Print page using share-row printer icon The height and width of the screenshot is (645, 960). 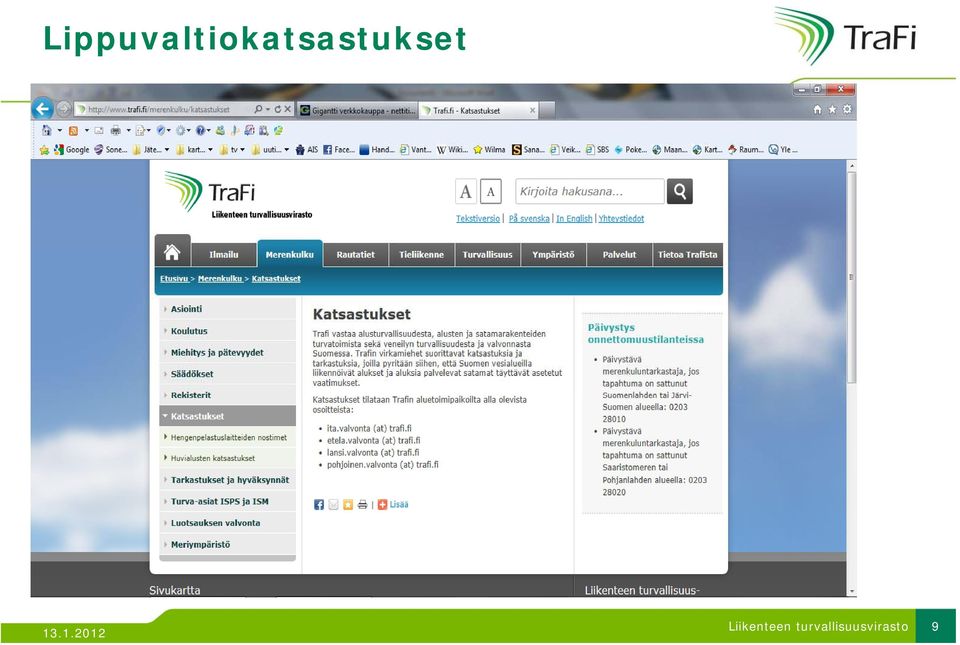362,504
